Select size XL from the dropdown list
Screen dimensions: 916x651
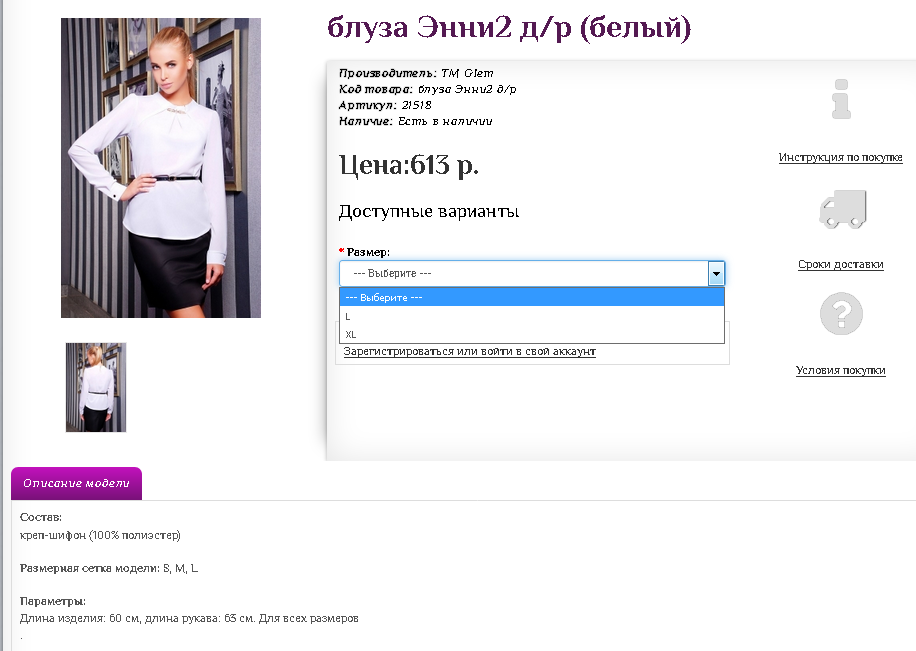click(x=532, y=334)
